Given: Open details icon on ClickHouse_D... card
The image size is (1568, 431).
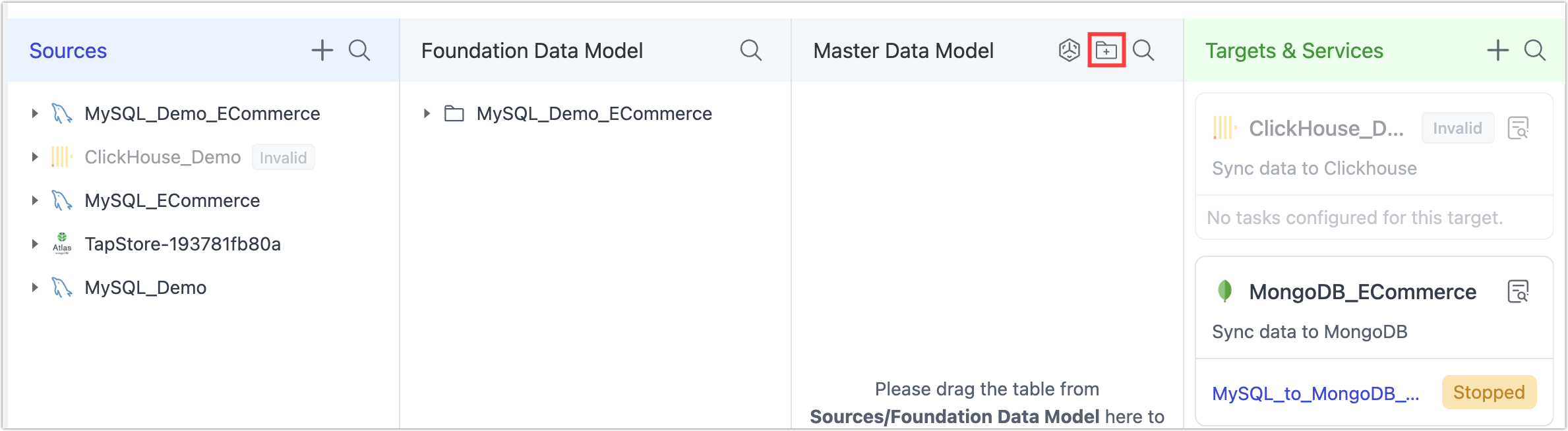Looking at the screenshot, I should tap(1519, 128).
